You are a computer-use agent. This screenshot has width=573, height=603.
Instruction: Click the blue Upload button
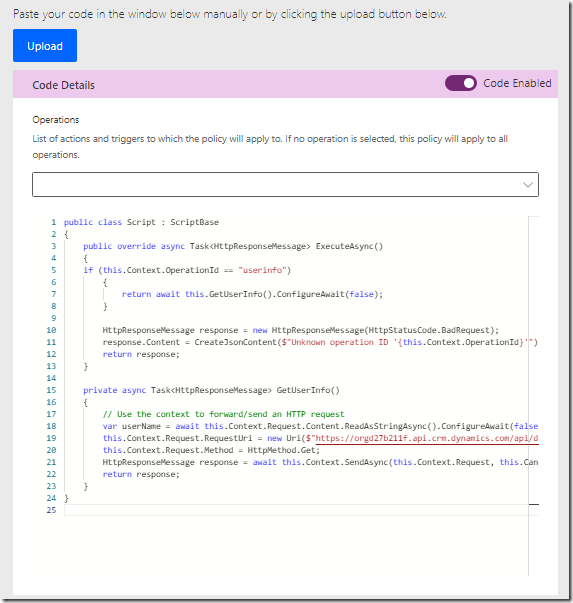pos(45,45)
